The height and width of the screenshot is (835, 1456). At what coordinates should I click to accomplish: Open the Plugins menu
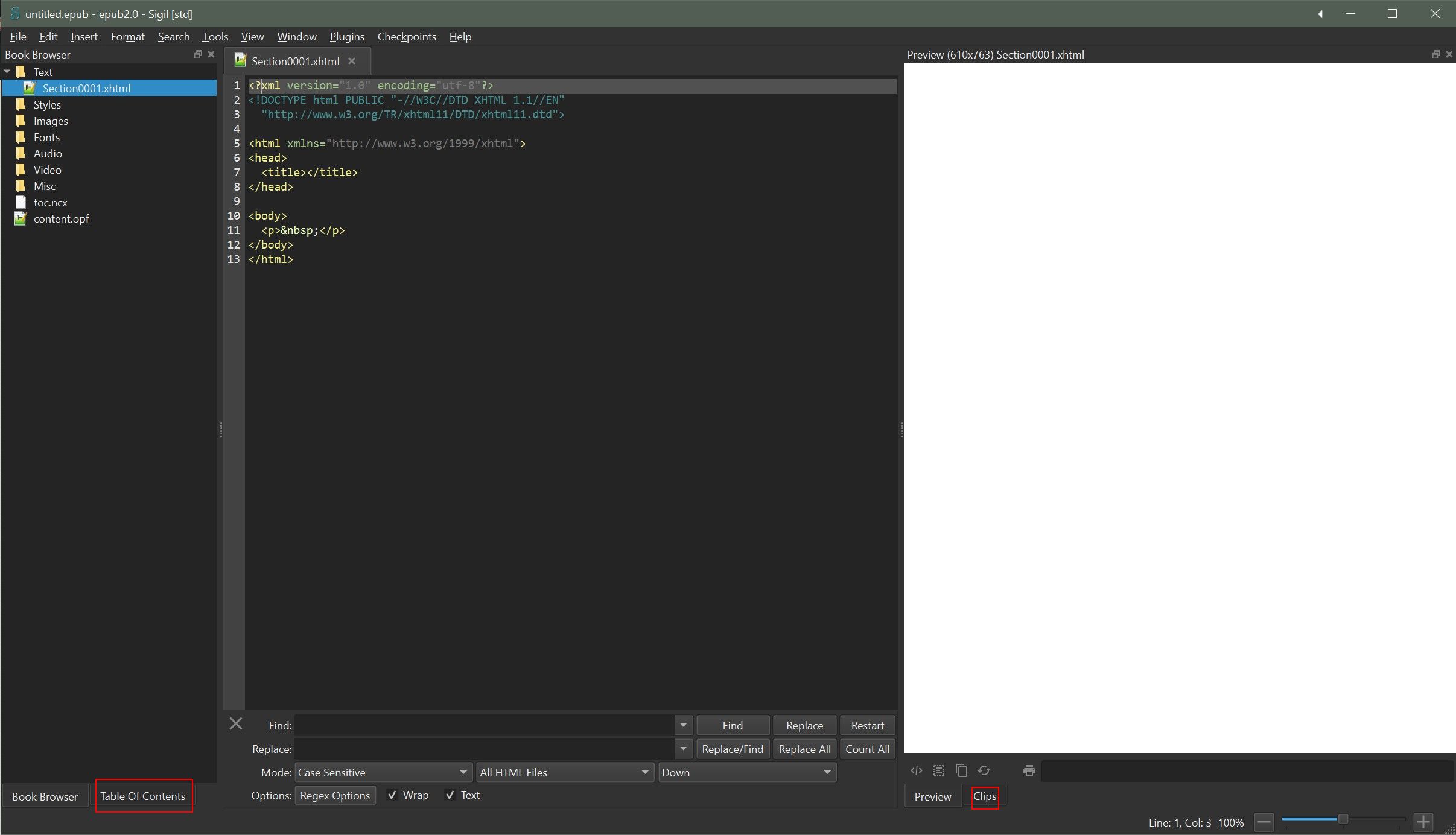point(347,36)
